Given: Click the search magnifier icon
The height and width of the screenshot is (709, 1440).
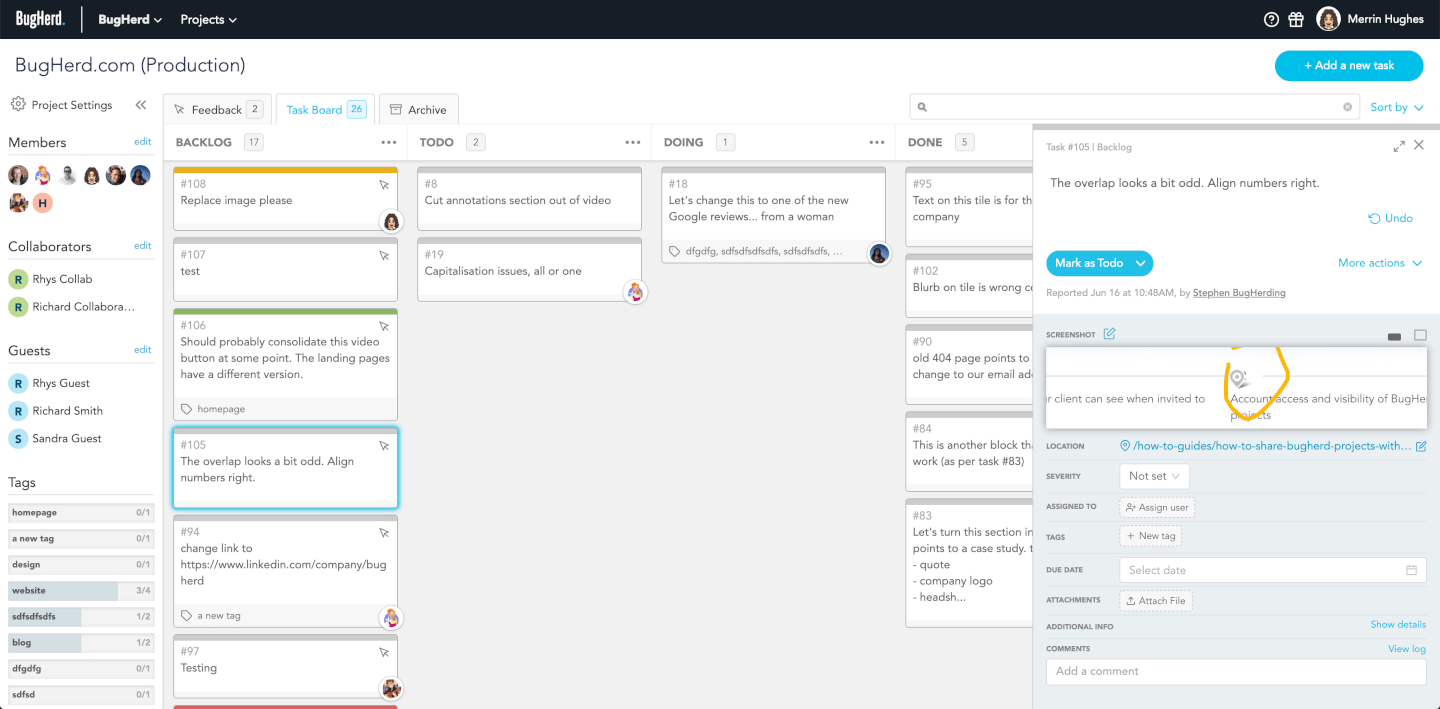Looking at the screenshot, I should point(922,107).
